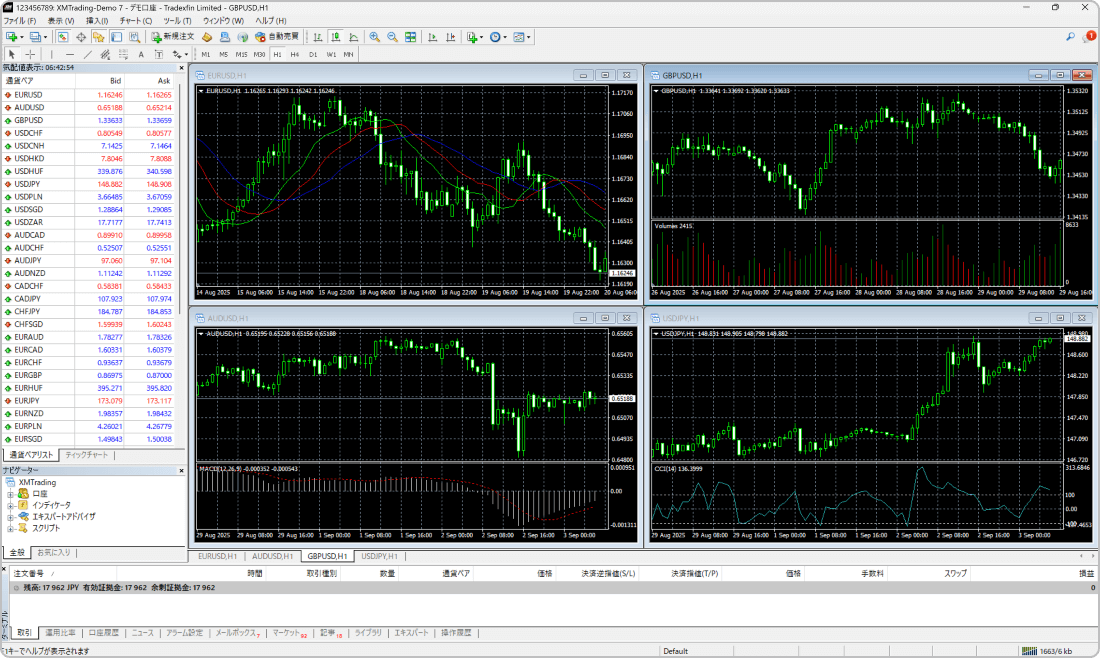The image size is (1100, 658).
Task: Click the 注文番号 column header
Action: pyautogui.click(x=29, y=574)
